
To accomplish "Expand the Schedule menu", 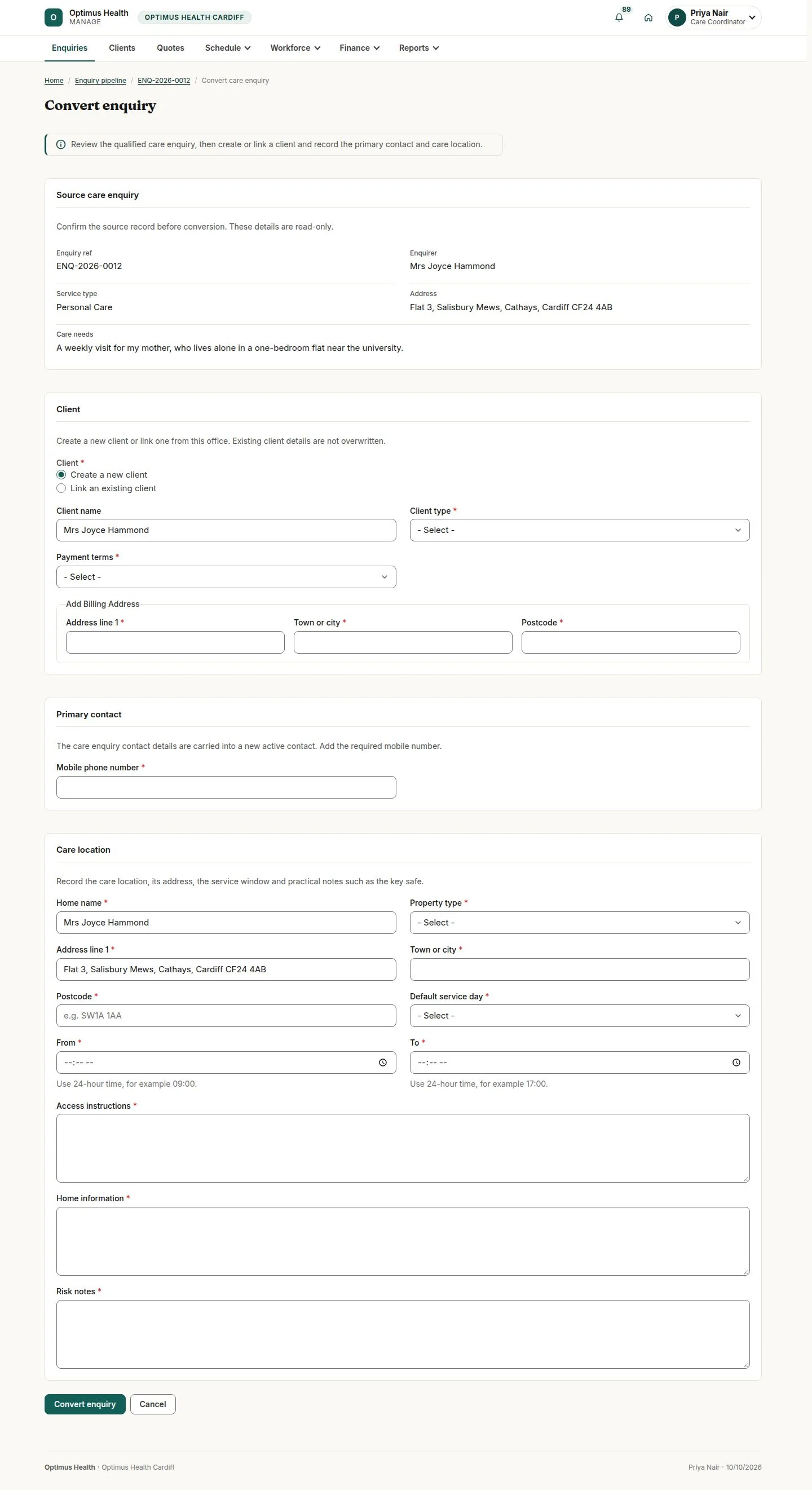I will (x=228, y=48).
